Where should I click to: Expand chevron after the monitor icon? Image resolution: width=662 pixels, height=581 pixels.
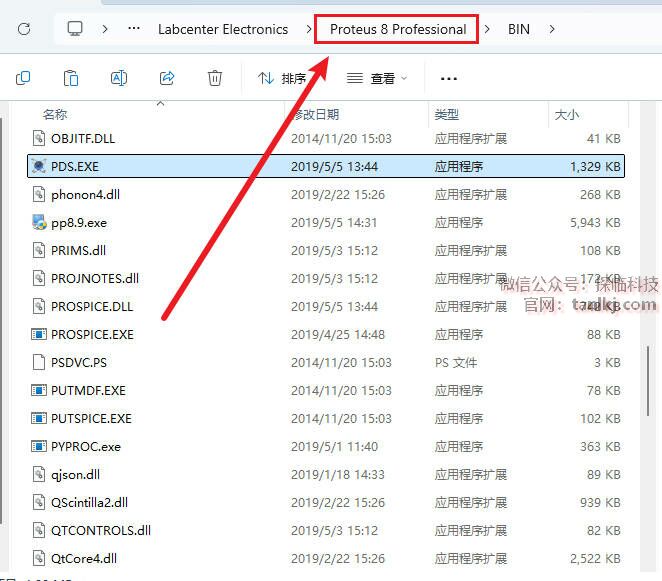click(x=105, y=29)
